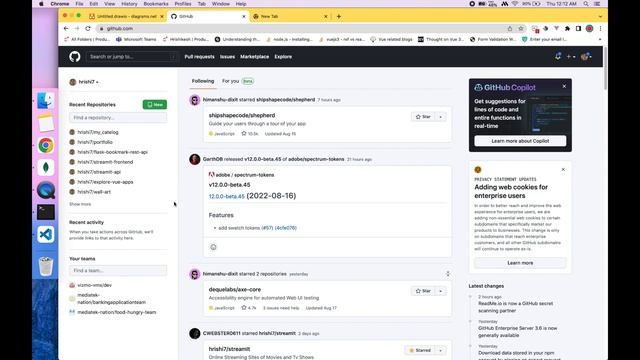The width and height of the screenshot is (640, 360).
Task: Click the GitHub Octocat logo in header
Action: [75, 57]
